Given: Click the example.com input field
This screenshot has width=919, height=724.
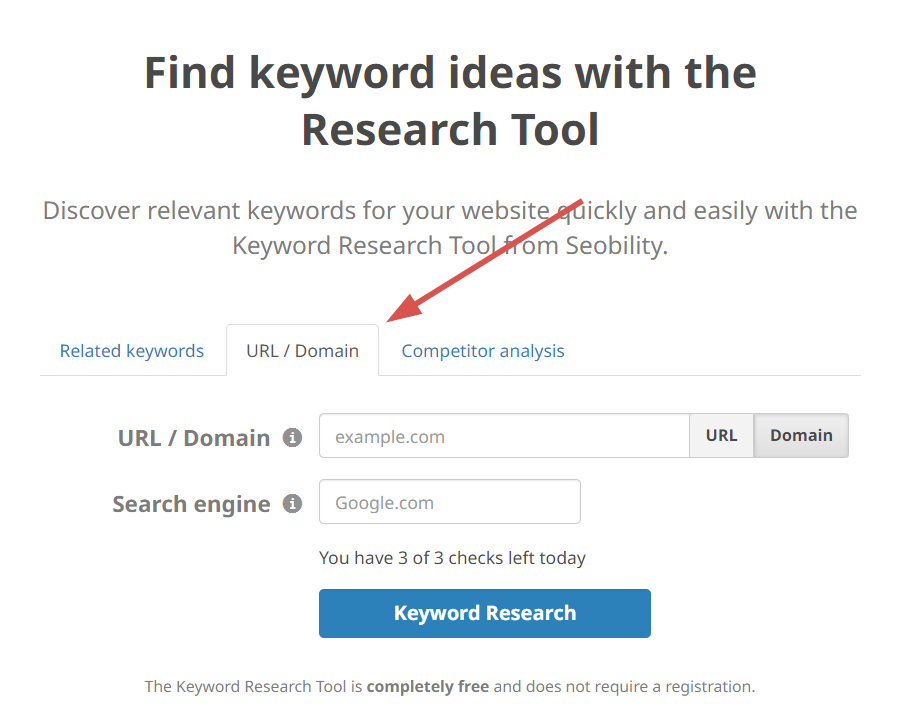Looking at the screenshot, I should 503,435.
